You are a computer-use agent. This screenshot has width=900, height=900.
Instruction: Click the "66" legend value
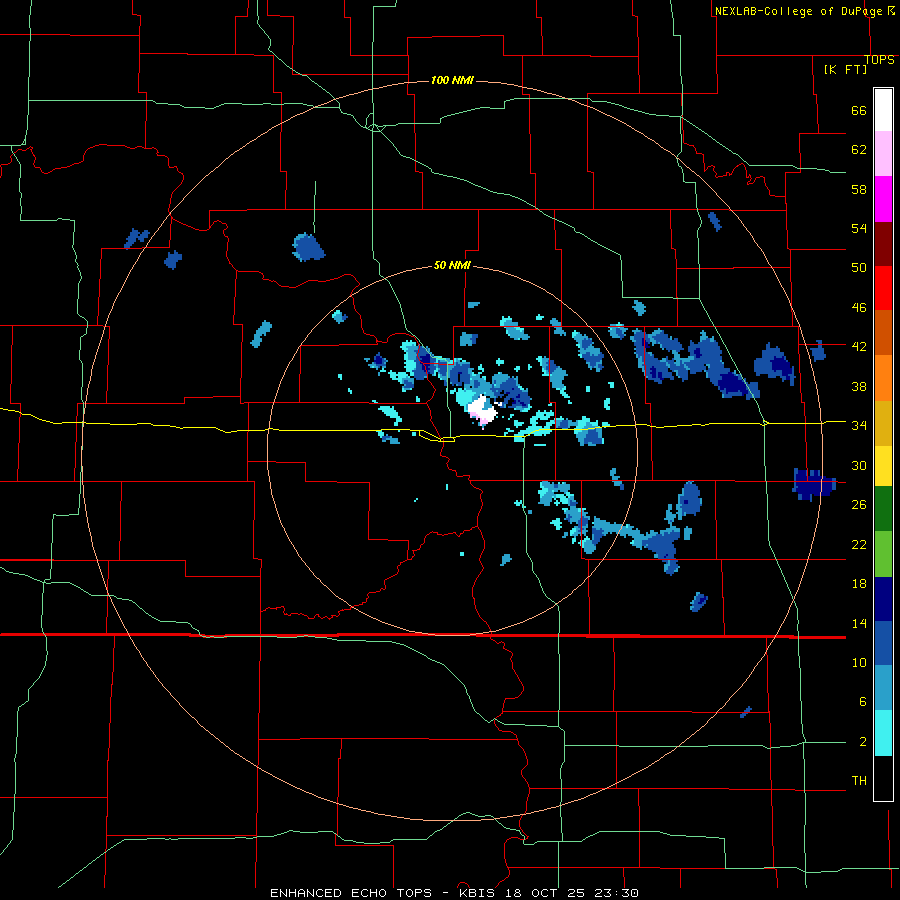tap(859, 111)
